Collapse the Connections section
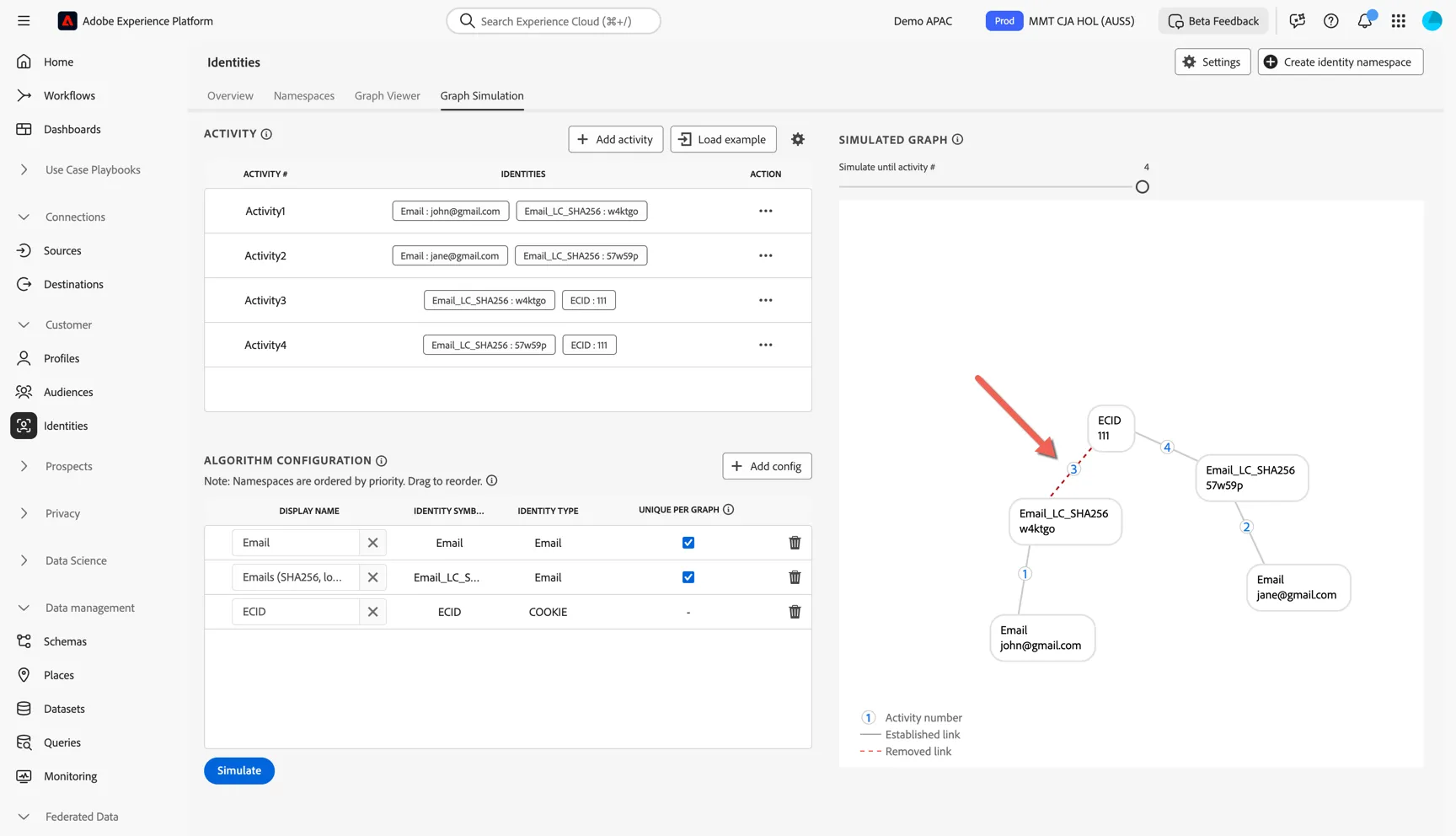 (x=24, y=217)
